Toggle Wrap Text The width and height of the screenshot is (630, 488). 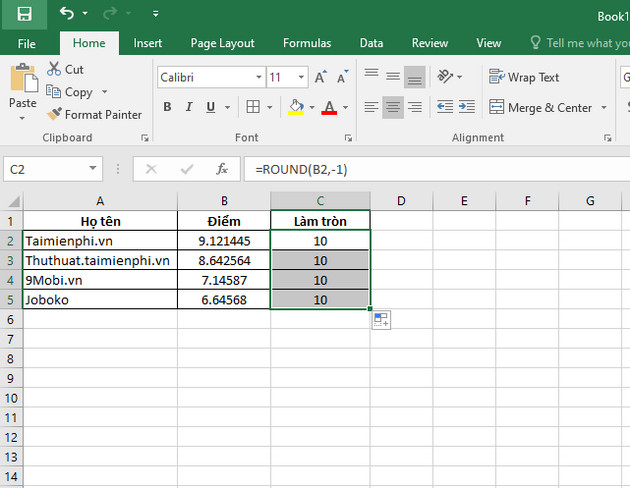(524, 77)
